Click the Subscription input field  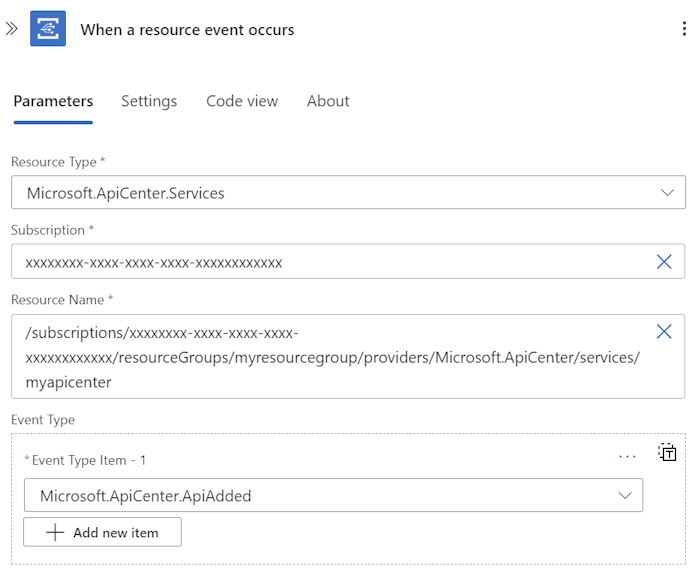(330, 262)
